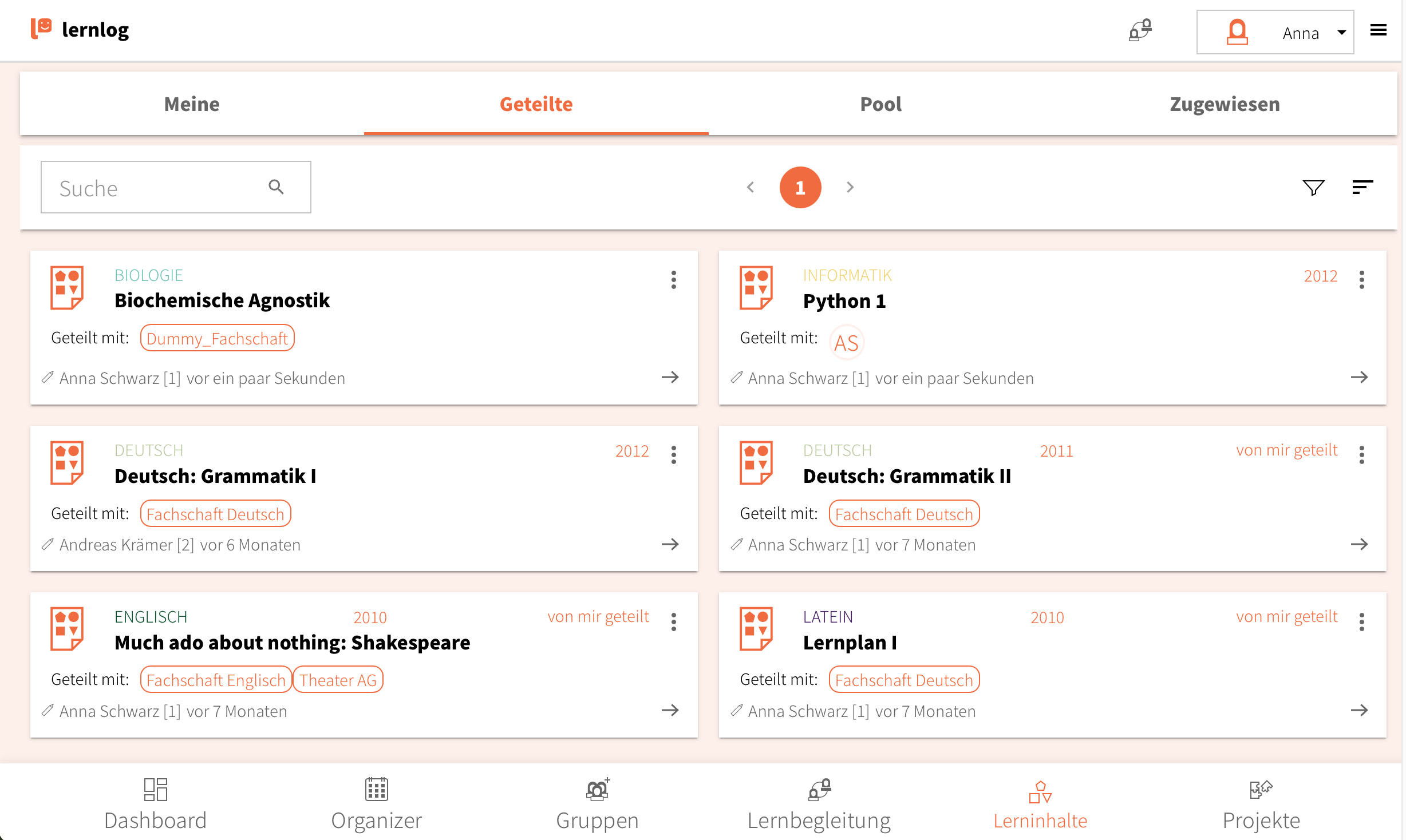Open the filter funnel icon
This screenshot has width=1406, height=840.
pyautogui.click(x=1313, y=187)
